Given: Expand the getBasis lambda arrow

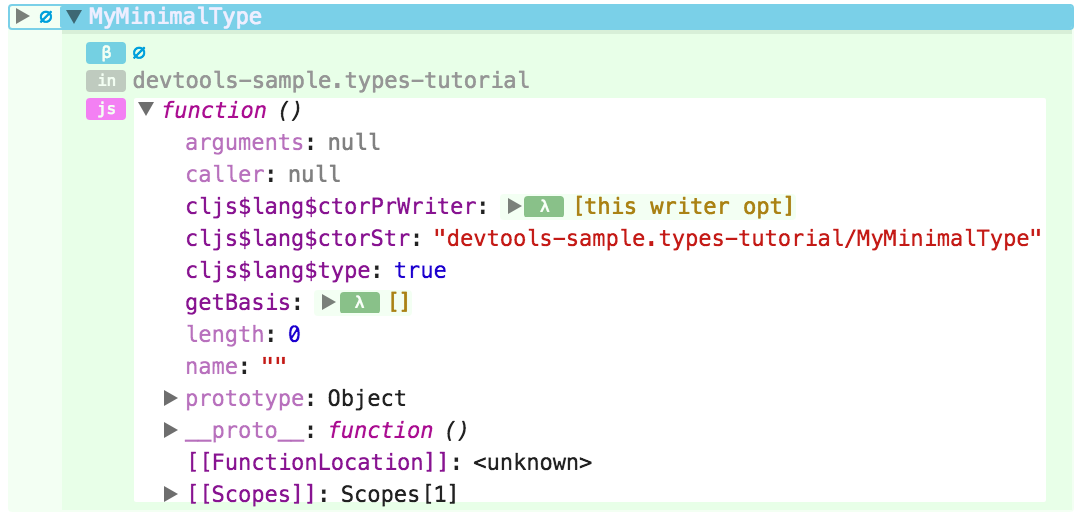Looking at the screenshot, I should click(328, 302).
